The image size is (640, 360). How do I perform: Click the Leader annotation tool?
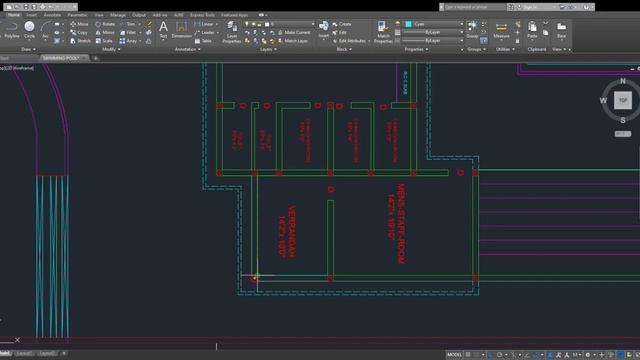coord(204,32)
